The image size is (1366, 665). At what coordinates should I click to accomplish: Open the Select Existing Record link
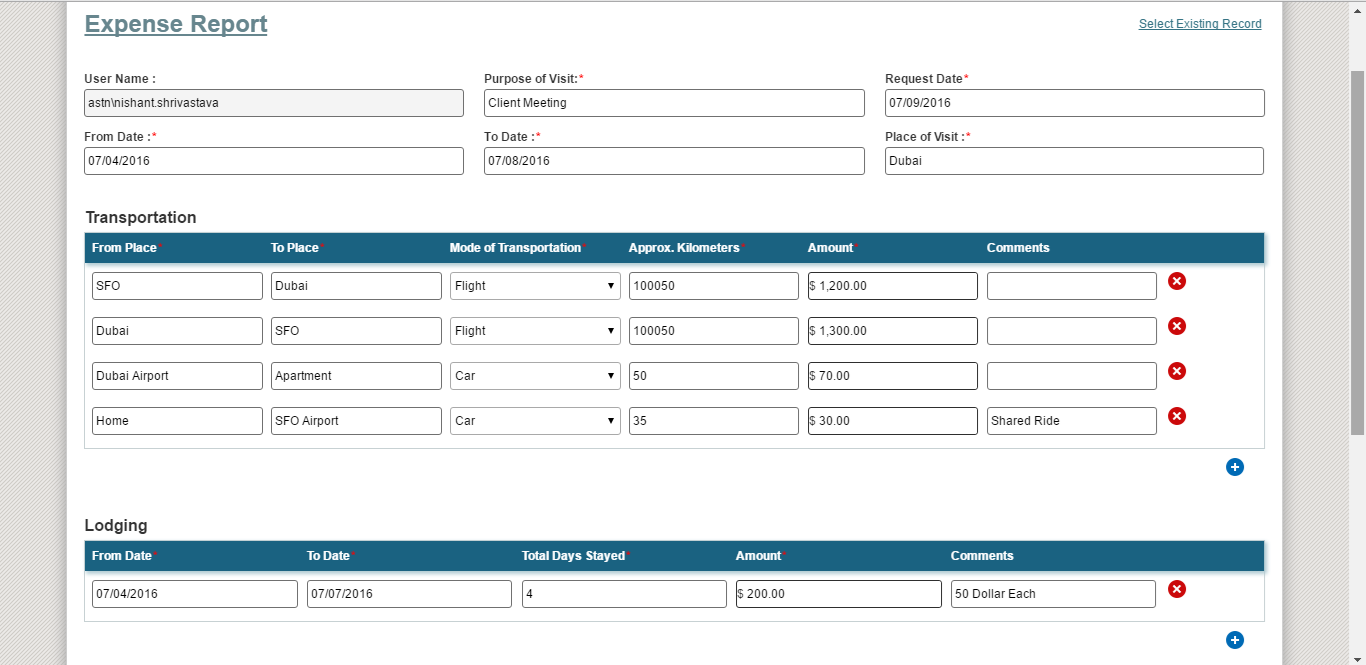pos(1200,24)
